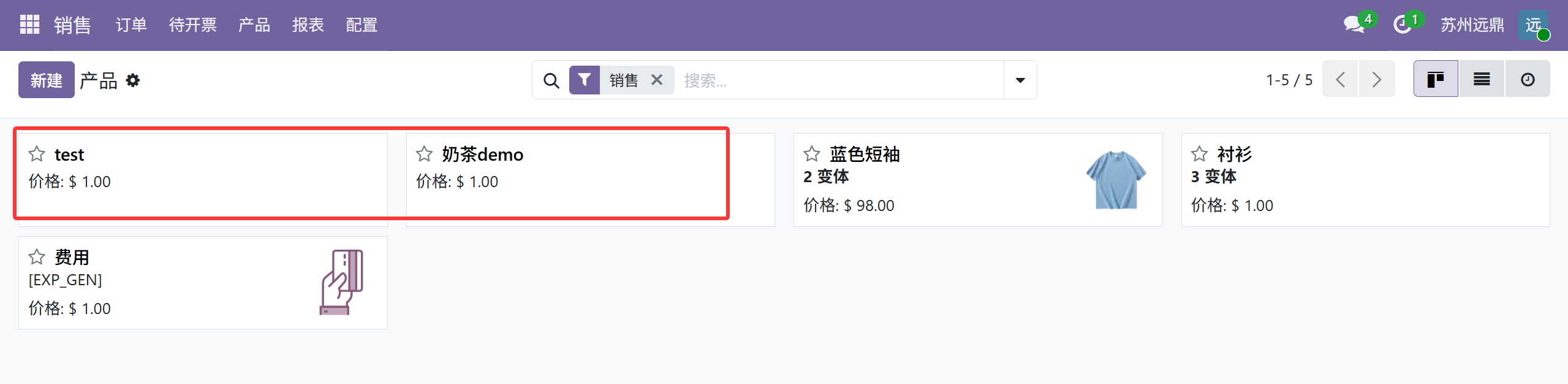Switch to kanban view
Screen dimensions: 1568x384
(x=1436, y=79)
